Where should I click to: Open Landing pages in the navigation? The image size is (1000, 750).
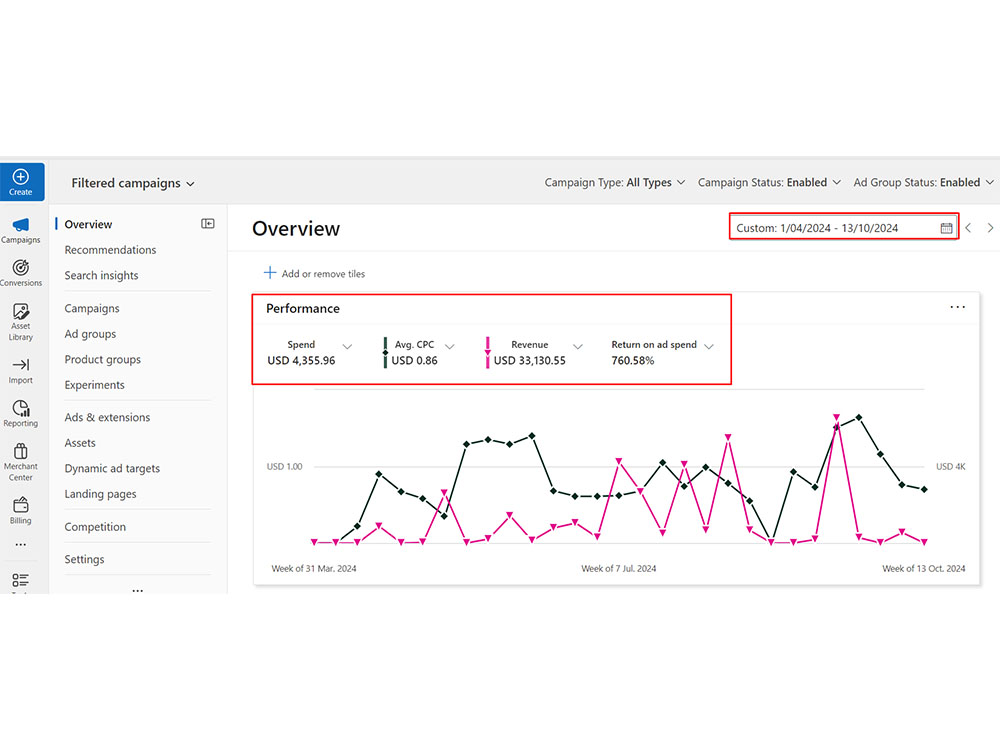[100, 494]
